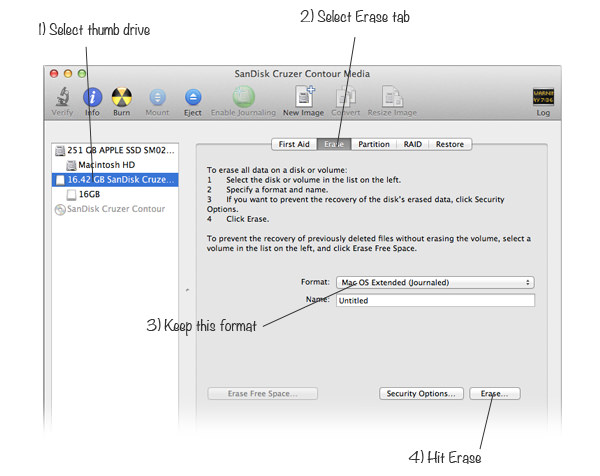Close the Disk Utility window
This screenshot has width=600, height=476.
point(54,73)
